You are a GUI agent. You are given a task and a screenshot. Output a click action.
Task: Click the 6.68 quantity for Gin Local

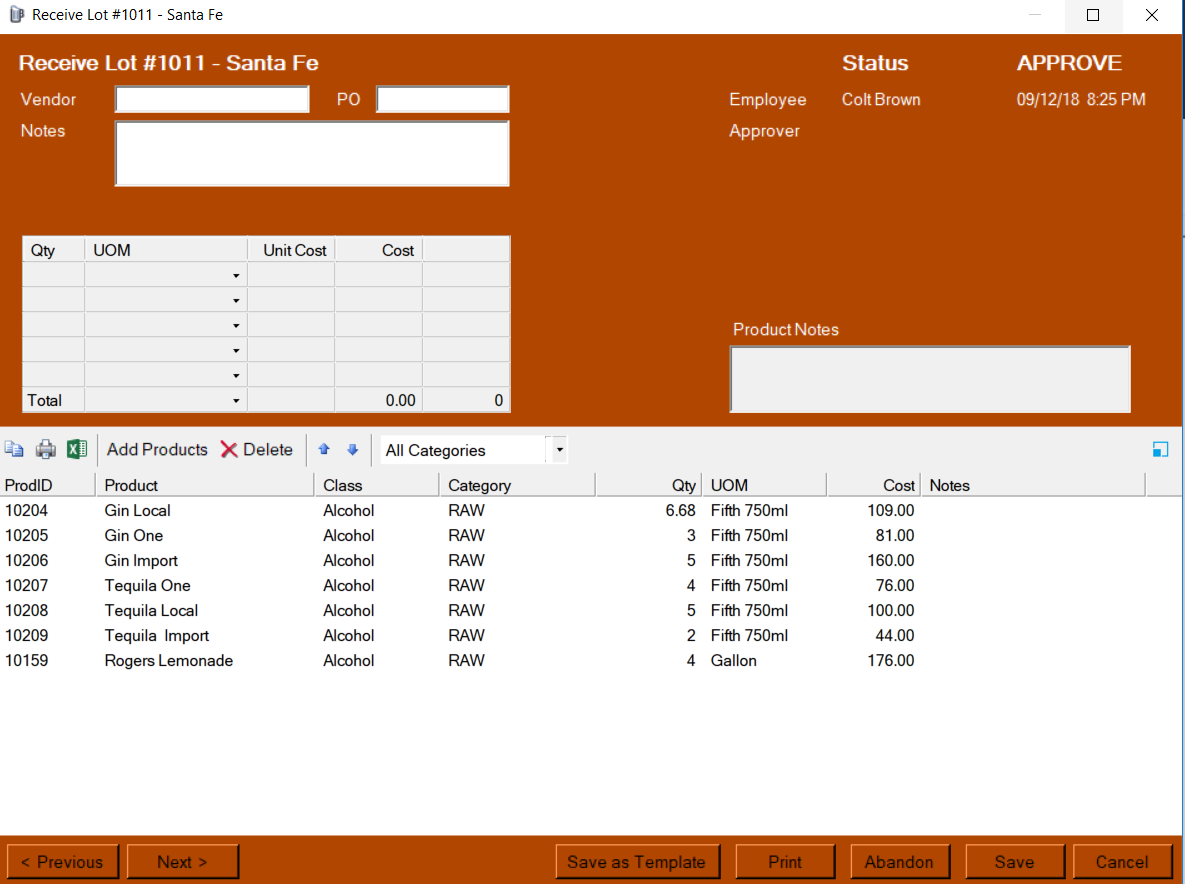pyautogui.click(x=680, y=511)
